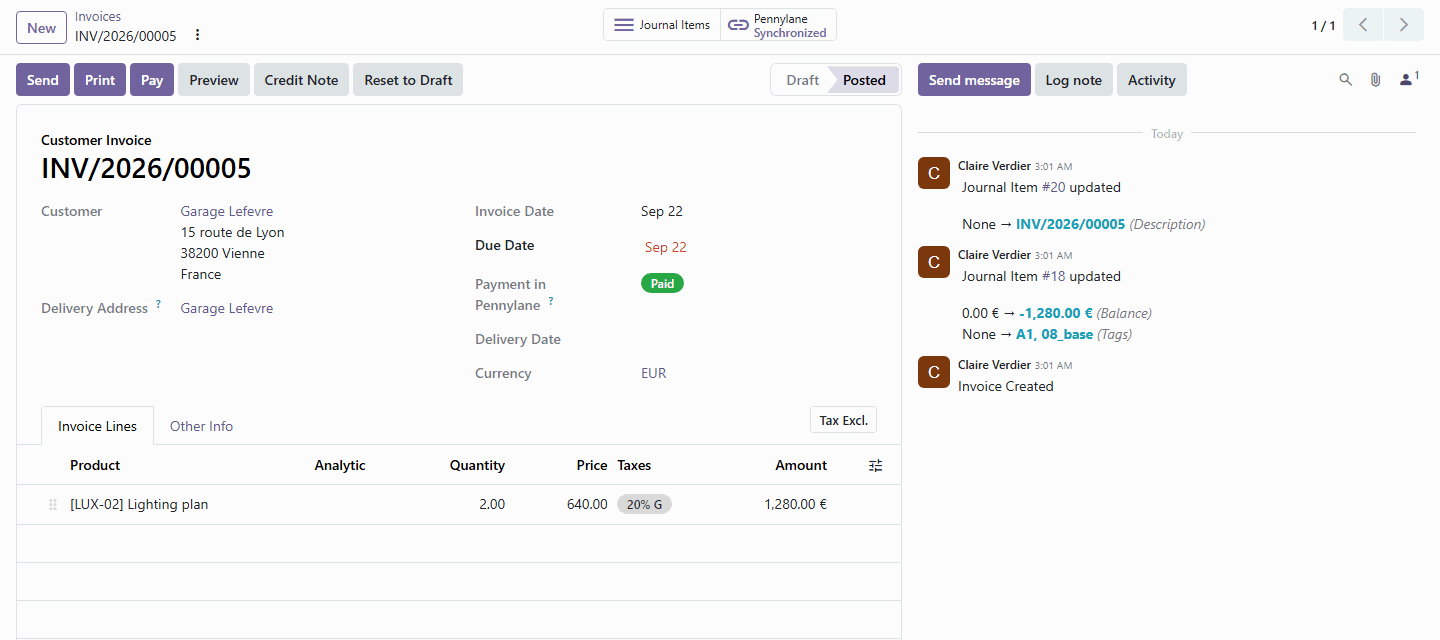Screen dimensions: 1440x640
Task: Click -1,280.00 € balance value in chatter
Action: (x=1056, y=313)
